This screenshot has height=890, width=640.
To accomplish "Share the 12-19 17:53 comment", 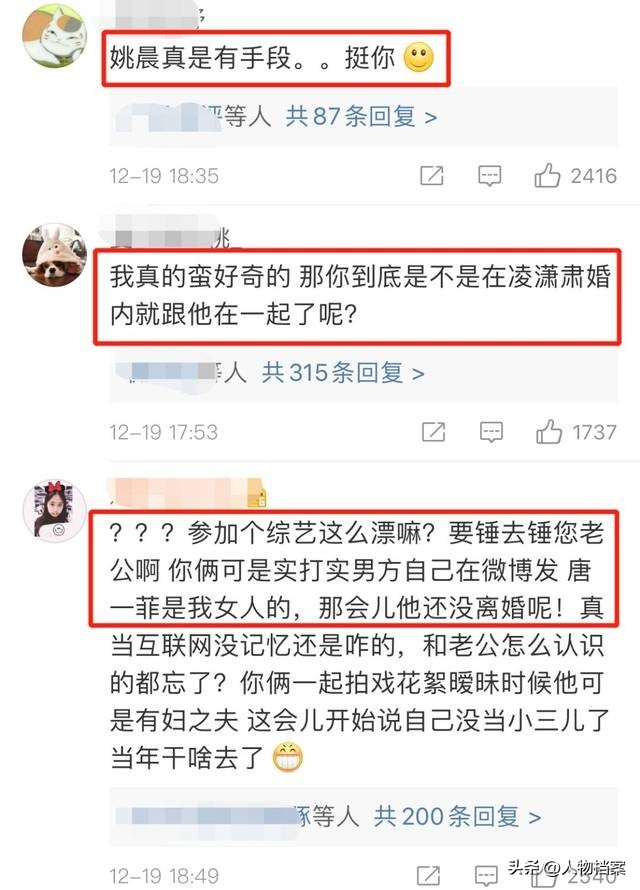I will point(433,433).
